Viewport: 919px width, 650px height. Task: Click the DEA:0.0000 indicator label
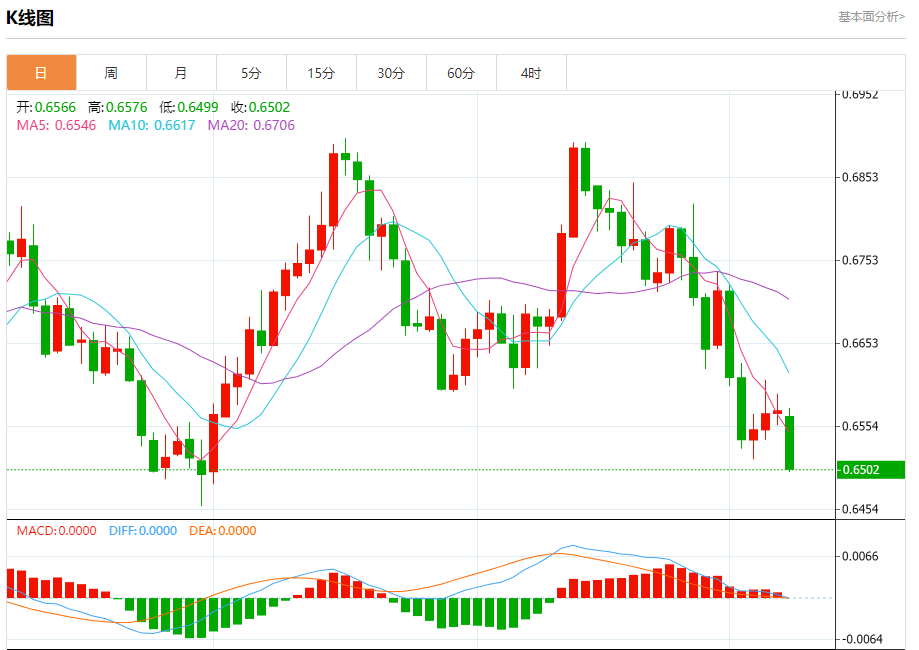coord(223,530)
